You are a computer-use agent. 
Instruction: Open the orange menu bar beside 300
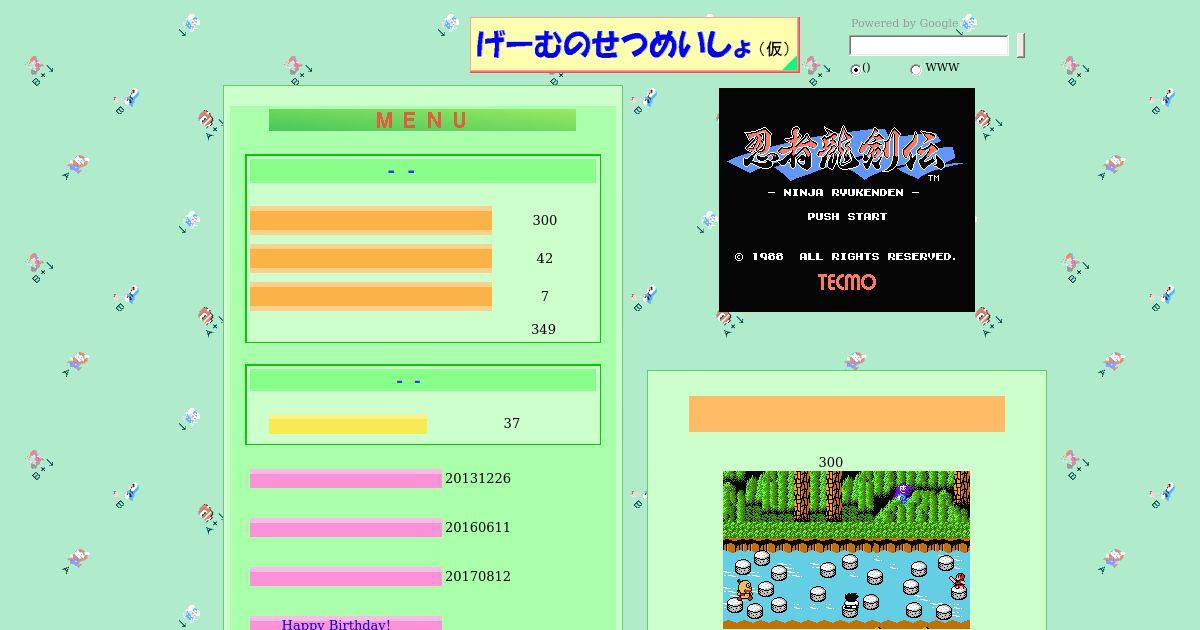click(x=371, y=220)
